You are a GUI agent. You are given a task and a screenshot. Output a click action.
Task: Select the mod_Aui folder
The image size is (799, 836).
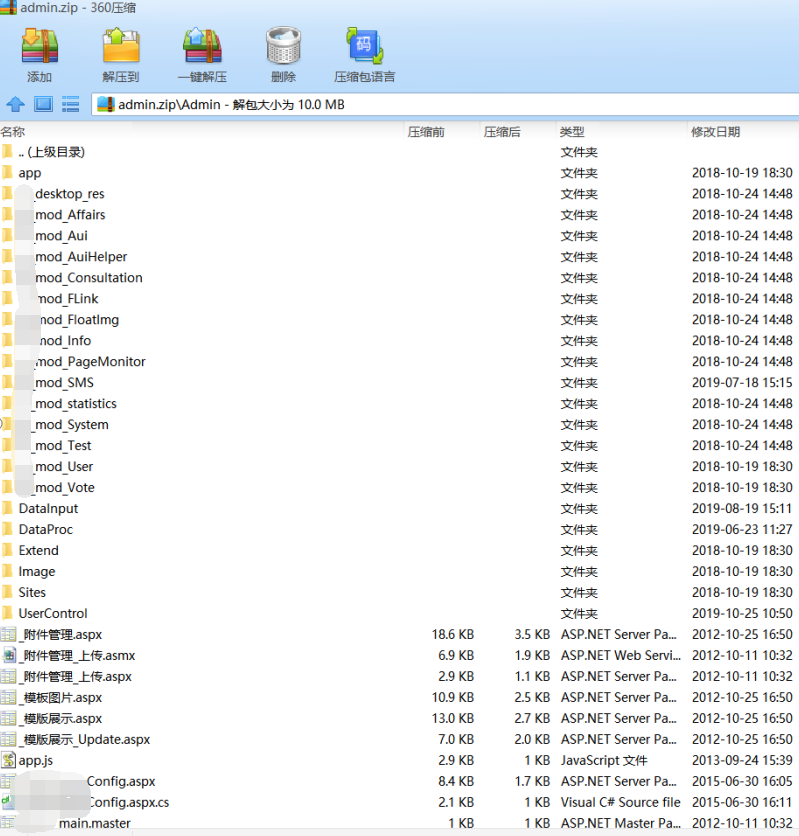tap(61, 236)
